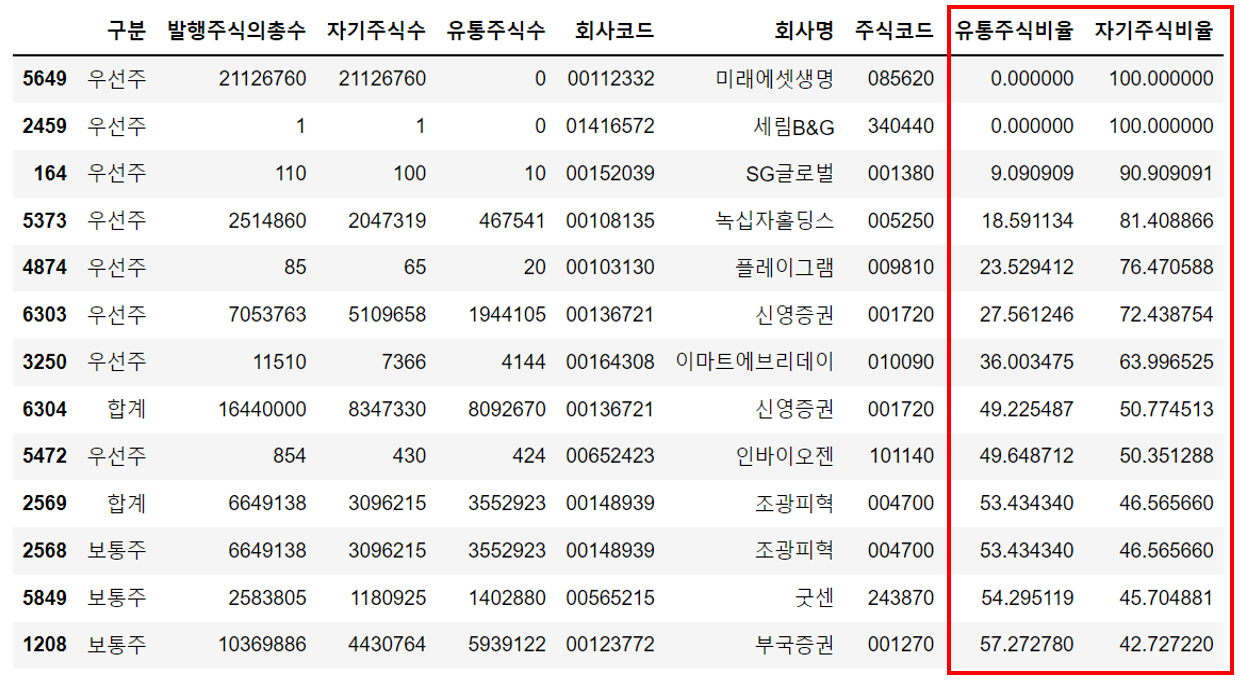
Task: Click the 발행주식의총수 column header
Action: click(237, 31)
